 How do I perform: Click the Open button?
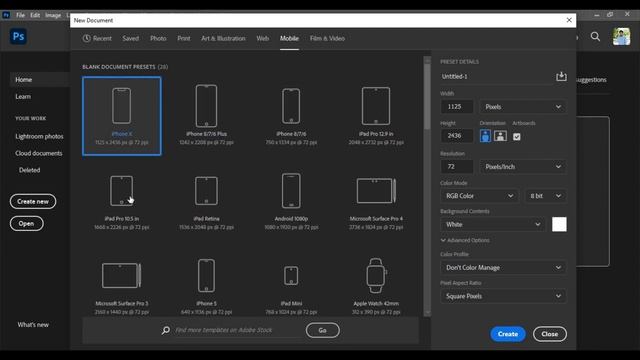[27, 224]
